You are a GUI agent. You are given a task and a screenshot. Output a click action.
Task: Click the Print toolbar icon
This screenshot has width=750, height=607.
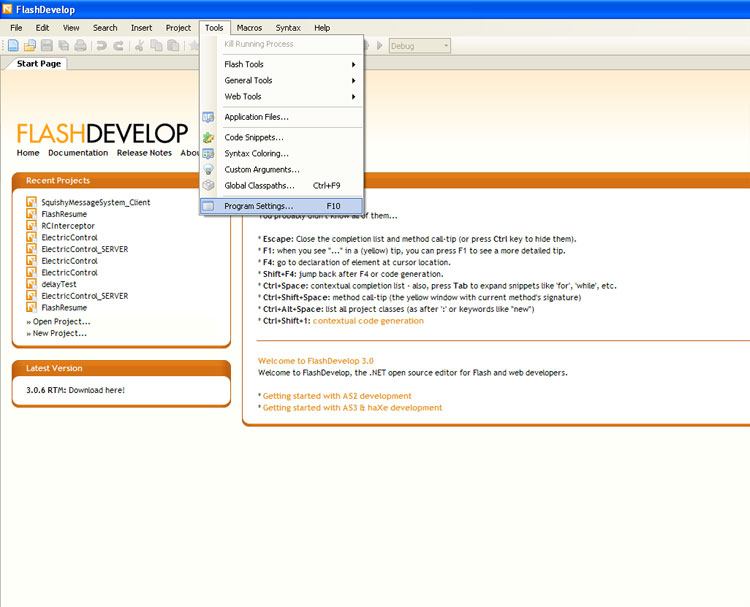tap(80, 45)
